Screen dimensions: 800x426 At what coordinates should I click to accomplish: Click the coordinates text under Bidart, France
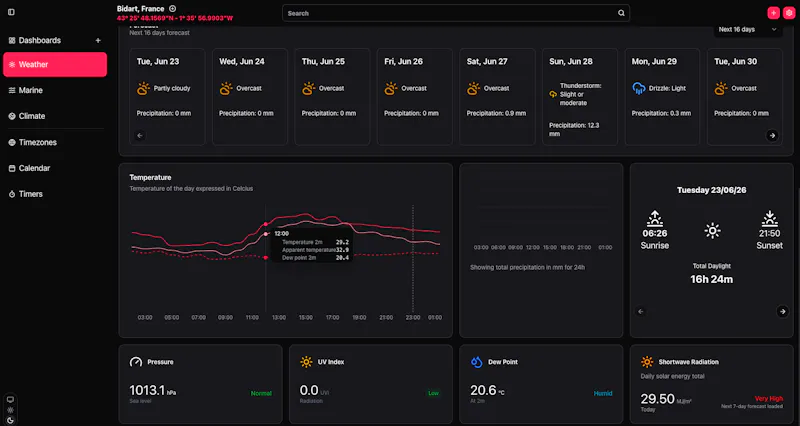click(x=174, y=18)
